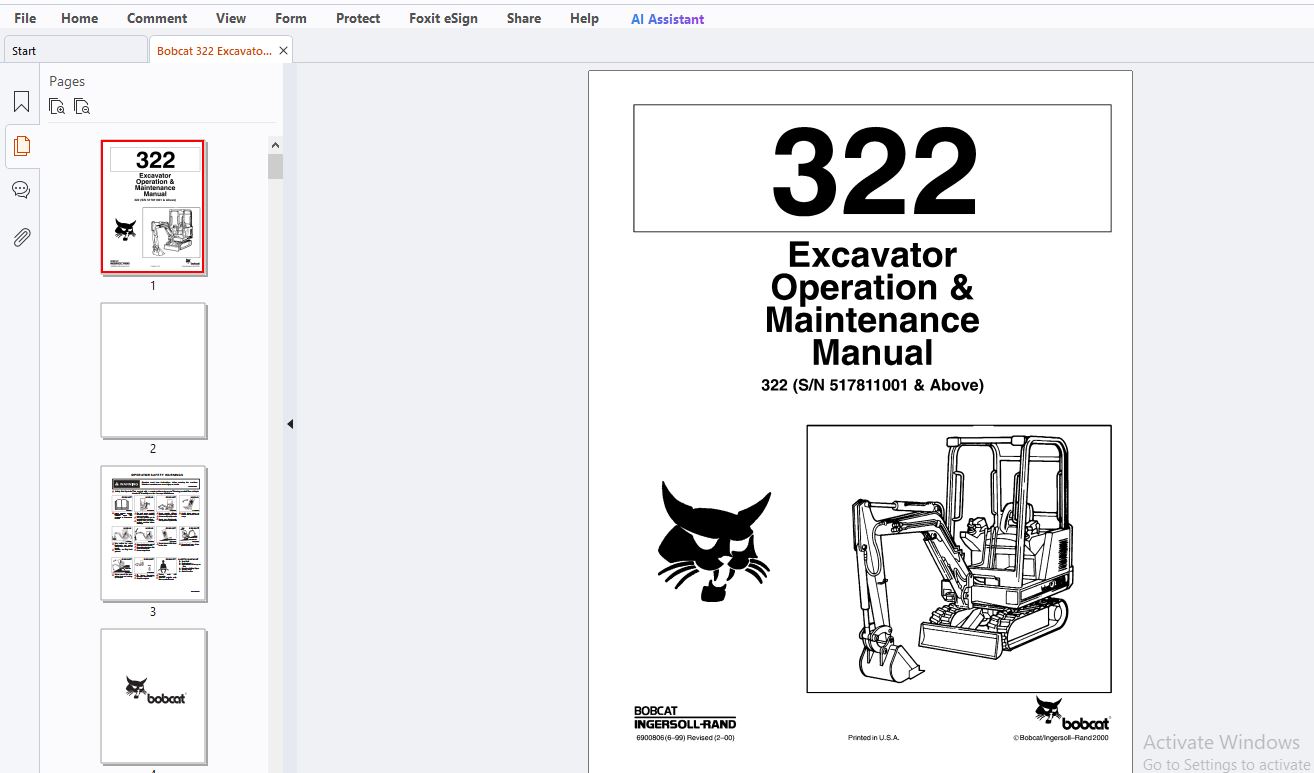
Task: Click the Pages panel heading
Action: [x=67, y=81]
